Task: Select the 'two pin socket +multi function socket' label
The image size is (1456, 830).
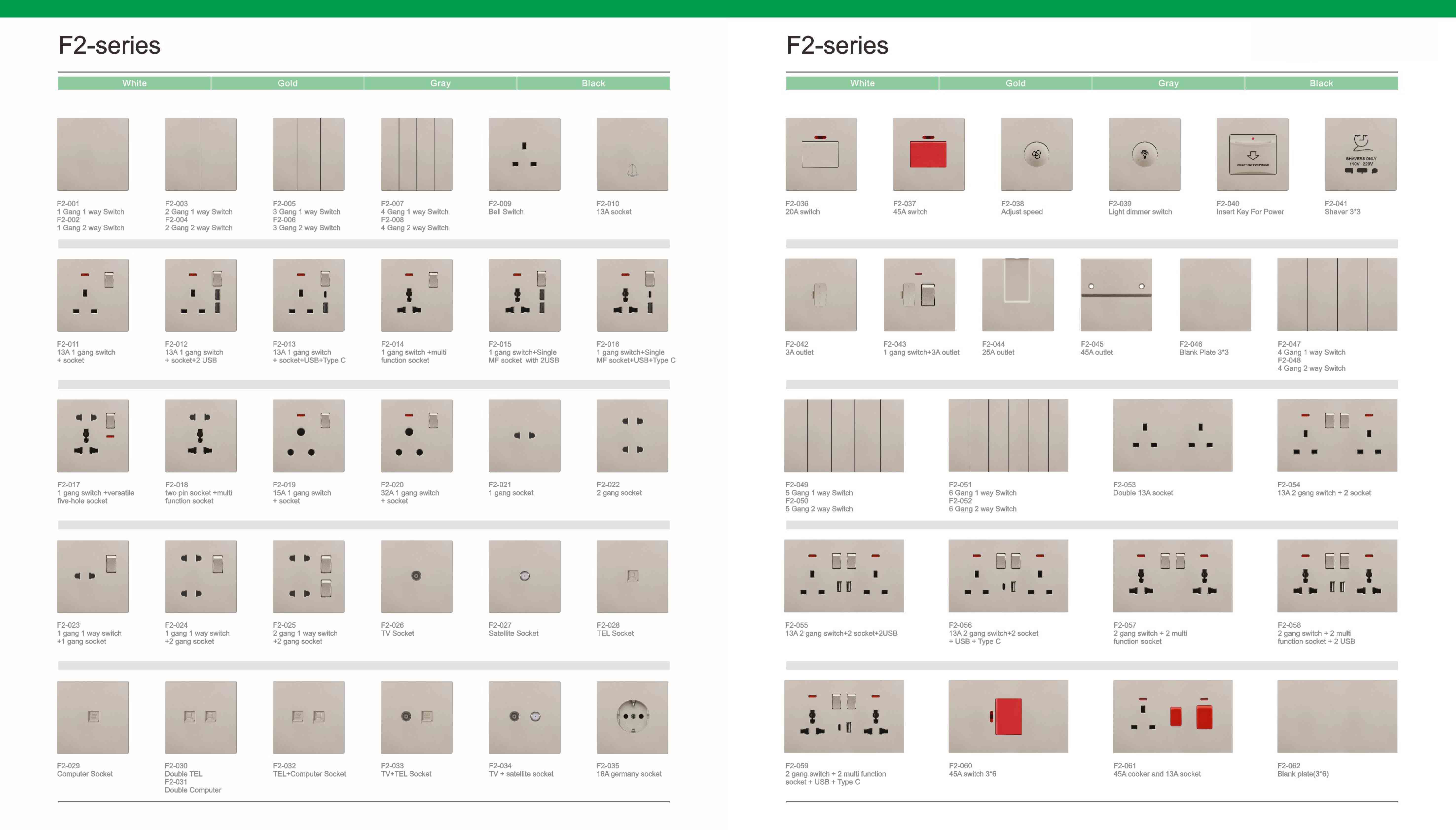Action: point(198,497)
